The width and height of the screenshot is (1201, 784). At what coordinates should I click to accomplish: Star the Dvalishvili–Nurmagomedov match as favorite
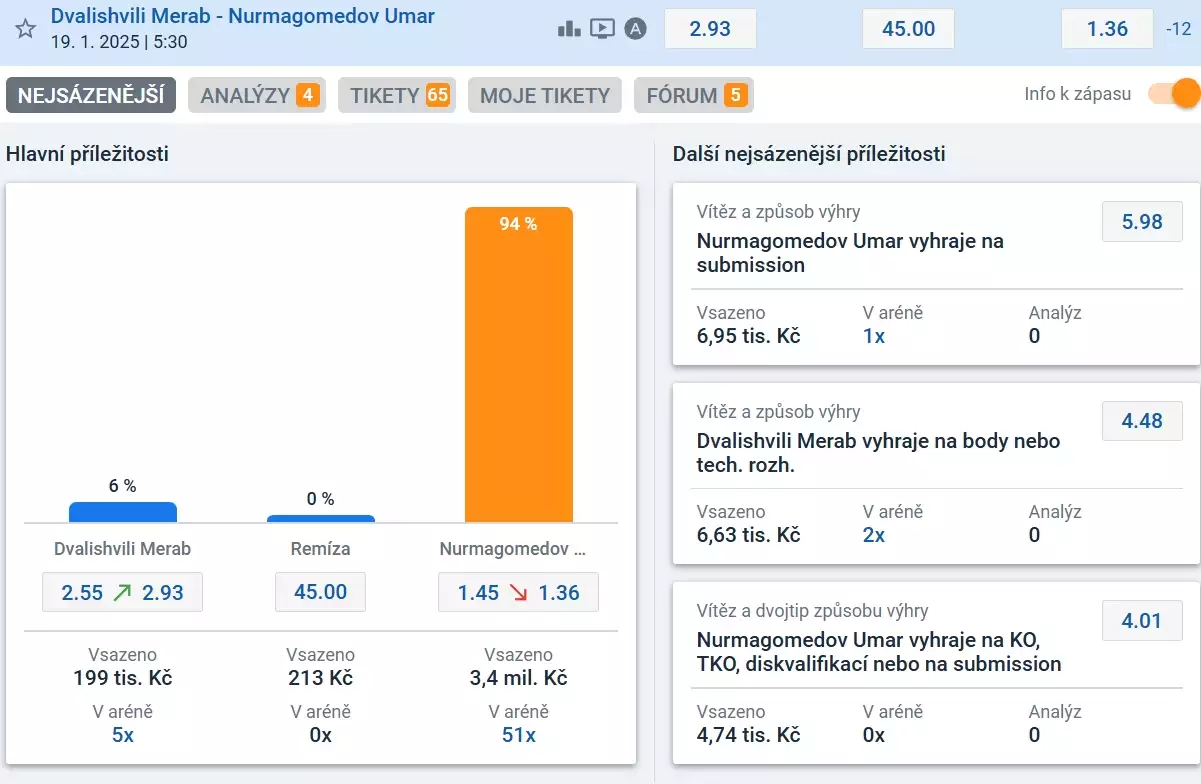coord(25,29)
